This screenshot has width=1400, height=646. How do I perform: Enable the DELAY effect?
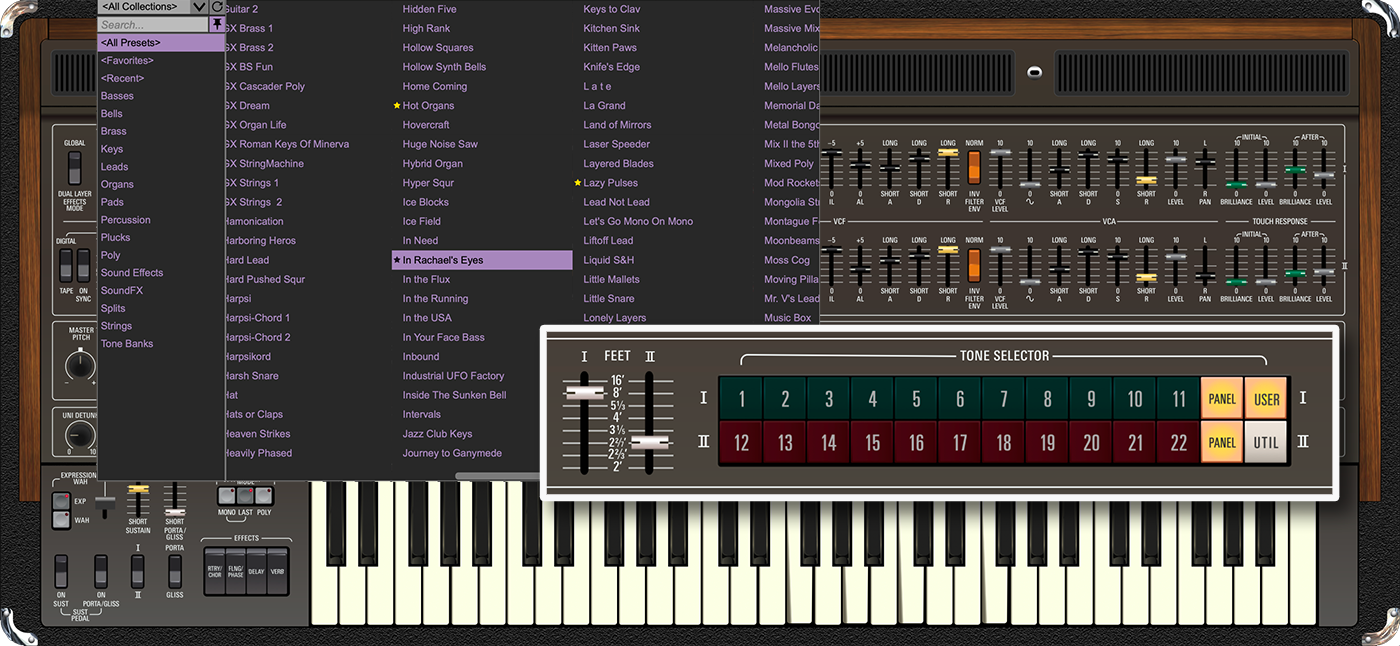(256, 570)
